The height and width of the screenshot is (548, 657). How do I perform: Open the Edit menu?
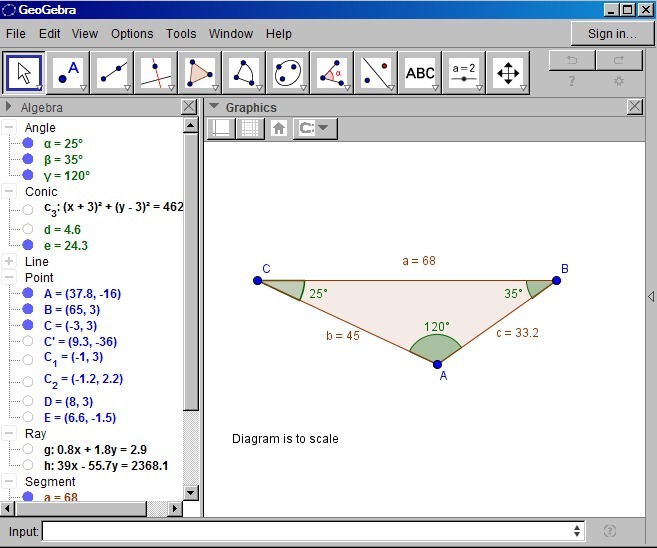click(x=49, y=34)
